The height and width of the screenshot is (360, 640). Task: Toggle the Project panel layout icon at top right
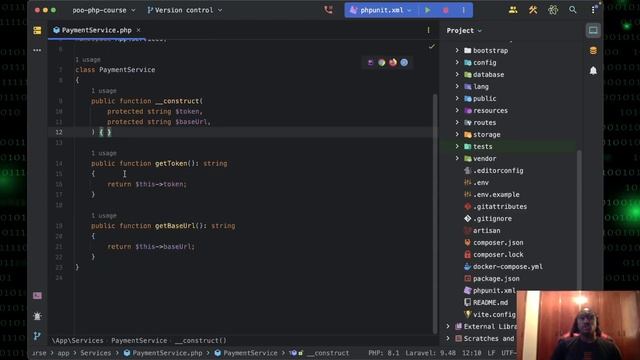click(x=593, y=30)
